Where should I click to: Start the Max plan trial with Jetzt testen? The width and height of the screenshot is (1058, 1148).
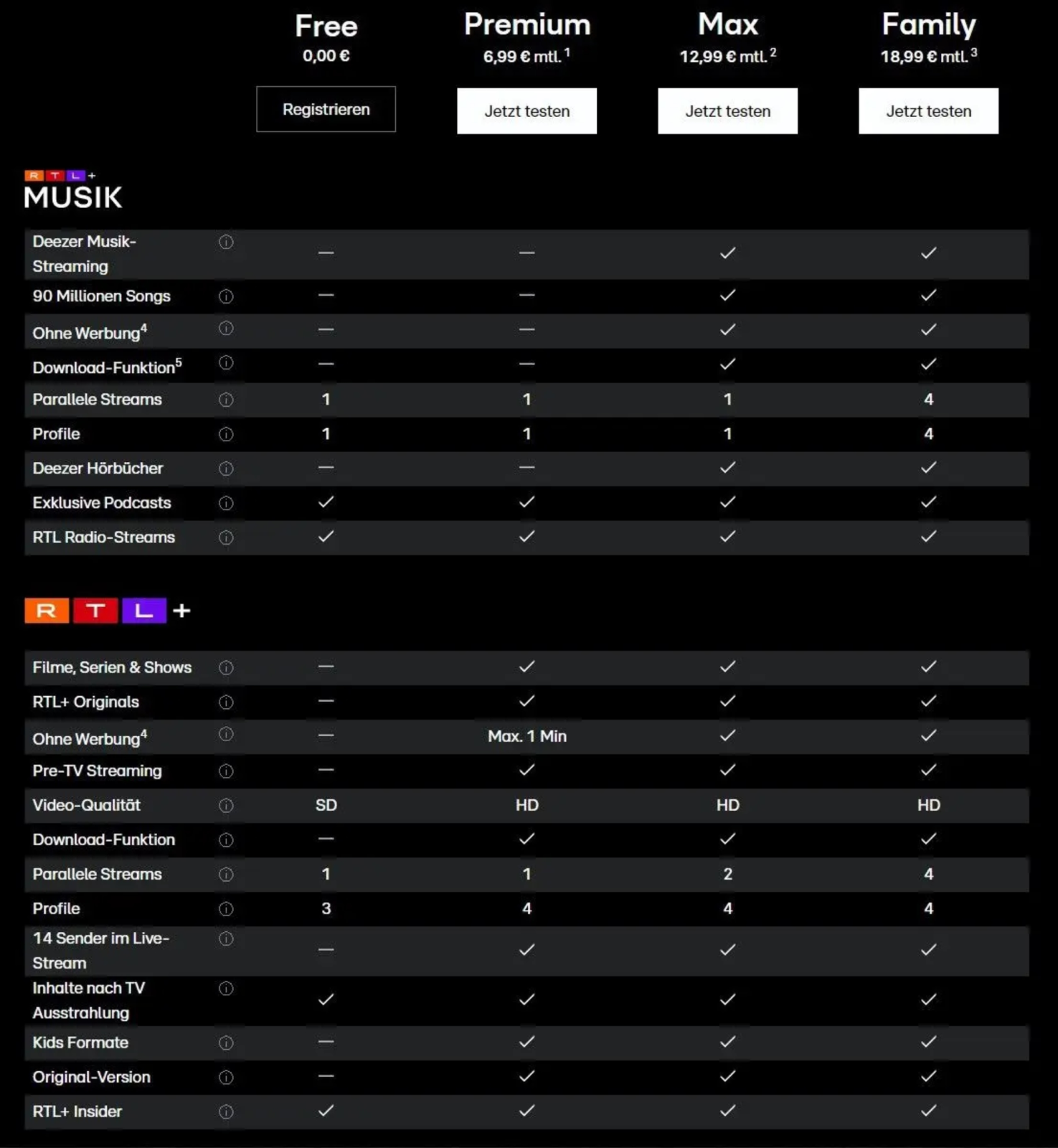(x=727, y=111)
